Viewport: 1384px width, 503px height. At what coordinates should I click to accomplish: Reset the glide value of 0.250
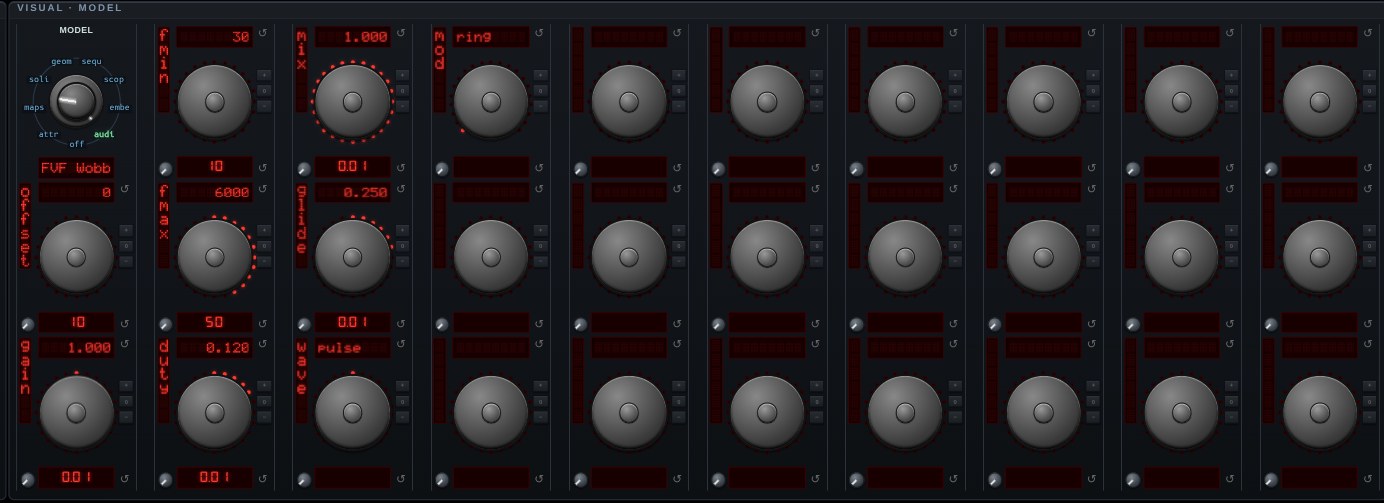[401, 189]
